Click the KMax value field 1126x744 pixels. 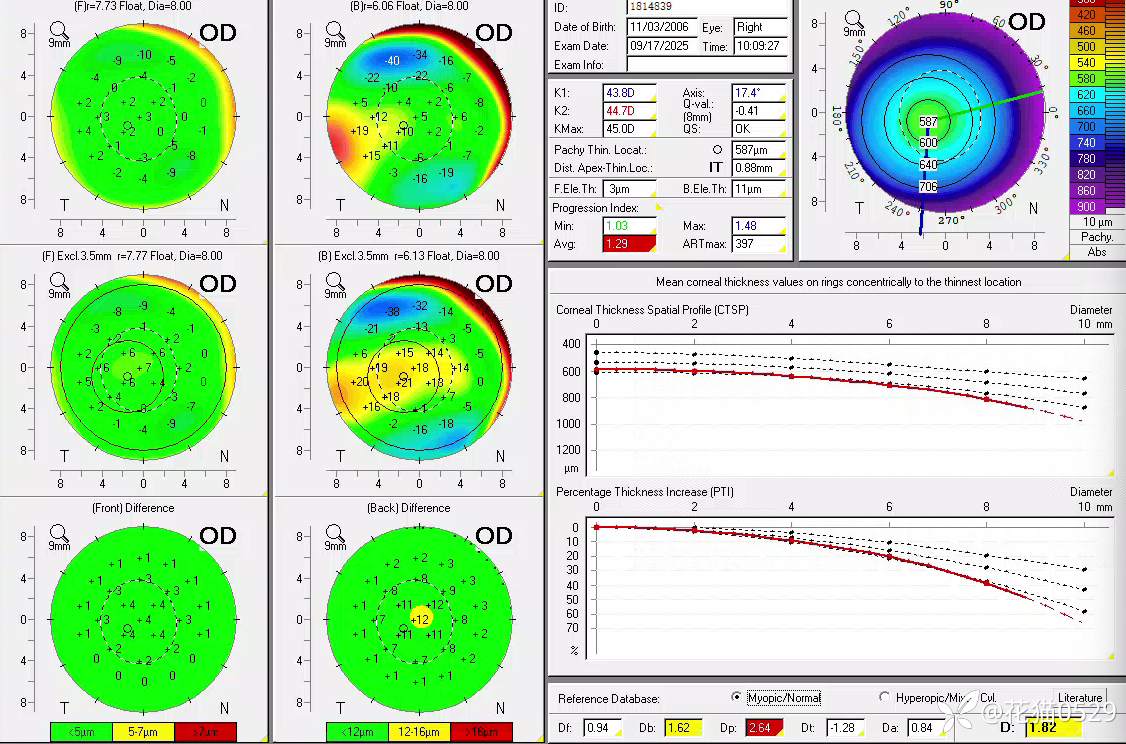click(x=628, y=128)
